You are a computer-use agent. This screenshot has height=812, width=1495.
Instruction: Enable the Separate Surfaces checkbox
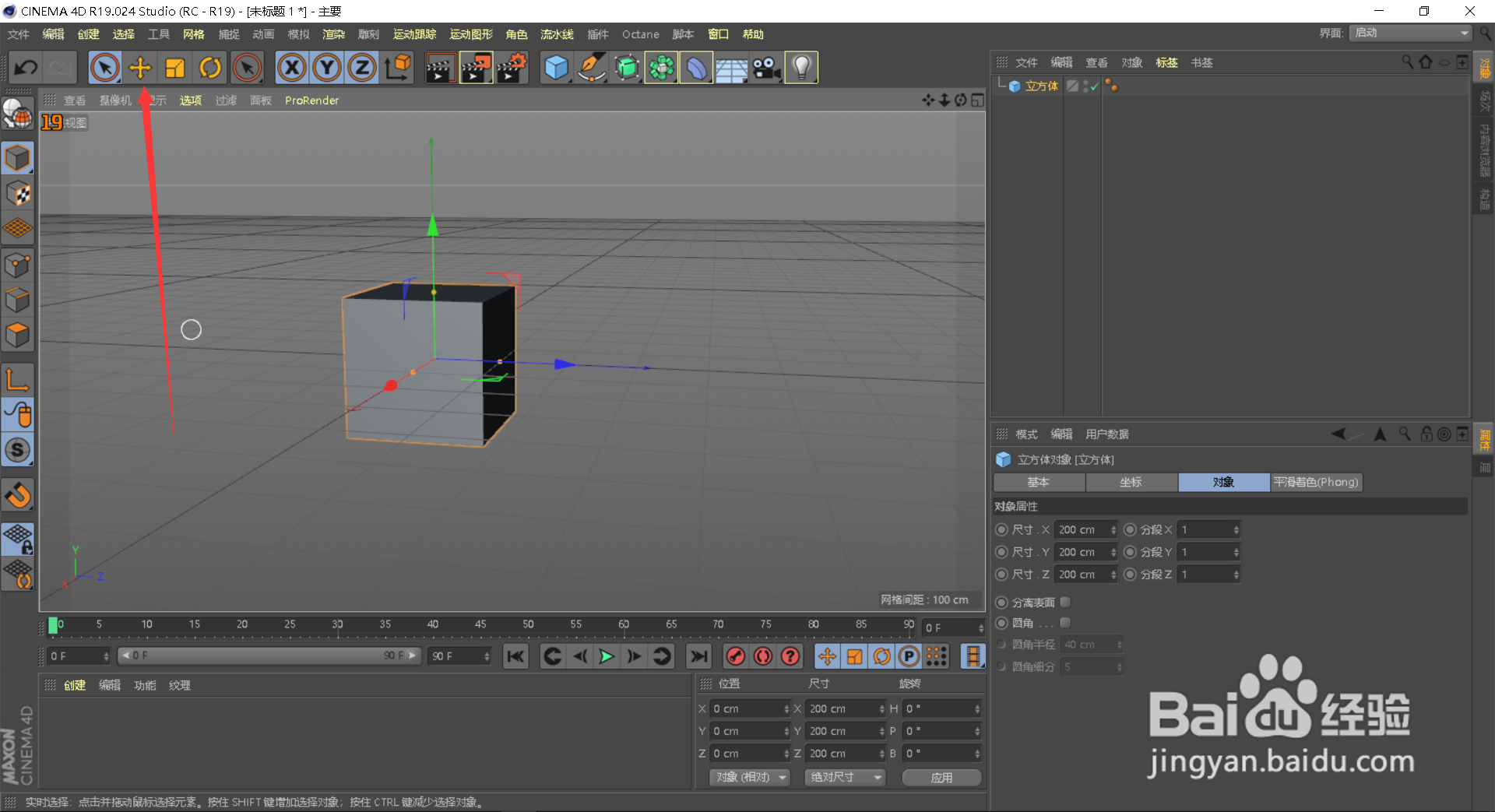pos(1065,602)
